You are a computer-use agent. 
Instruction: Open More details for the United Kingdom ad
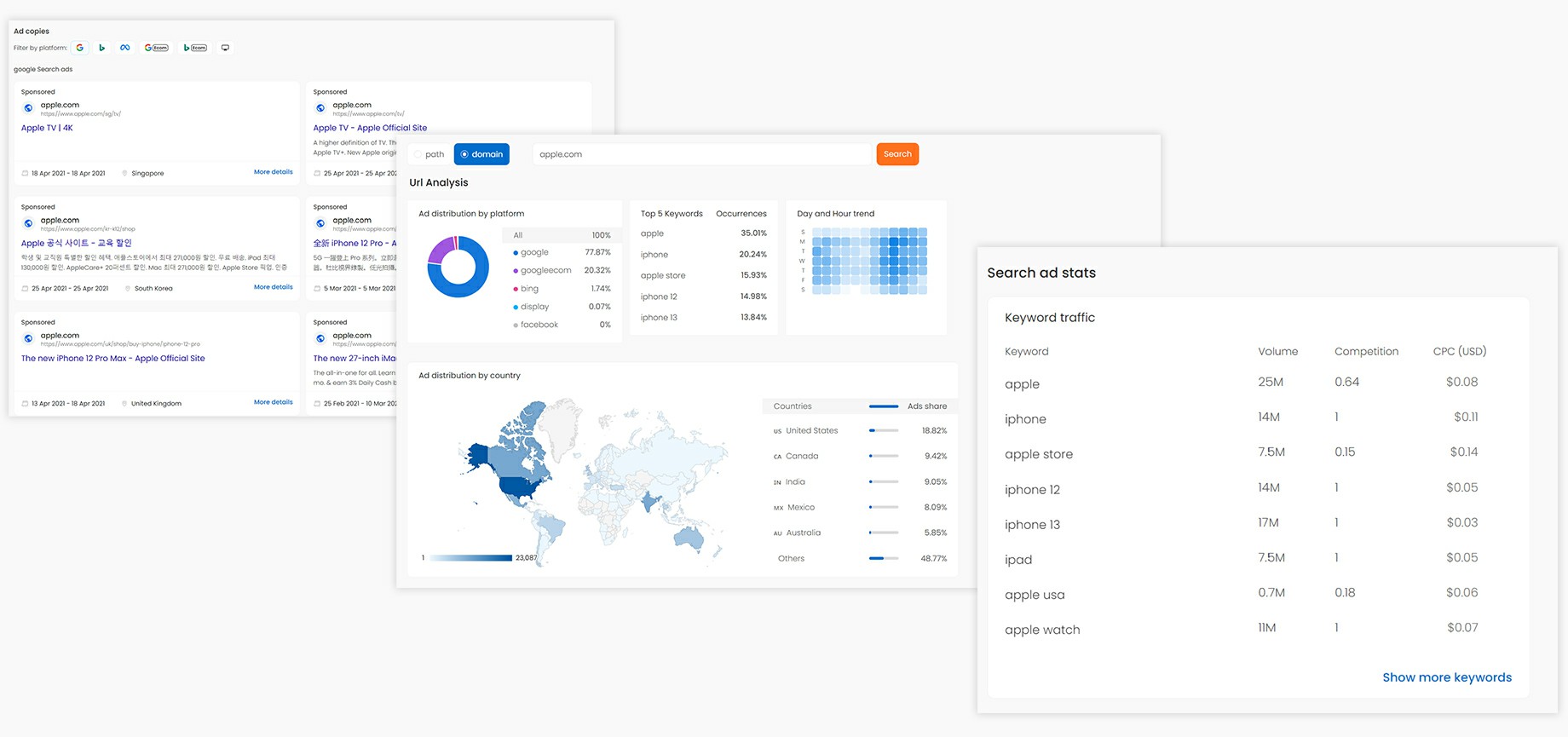pyautogui.click(x=274, y=402)
